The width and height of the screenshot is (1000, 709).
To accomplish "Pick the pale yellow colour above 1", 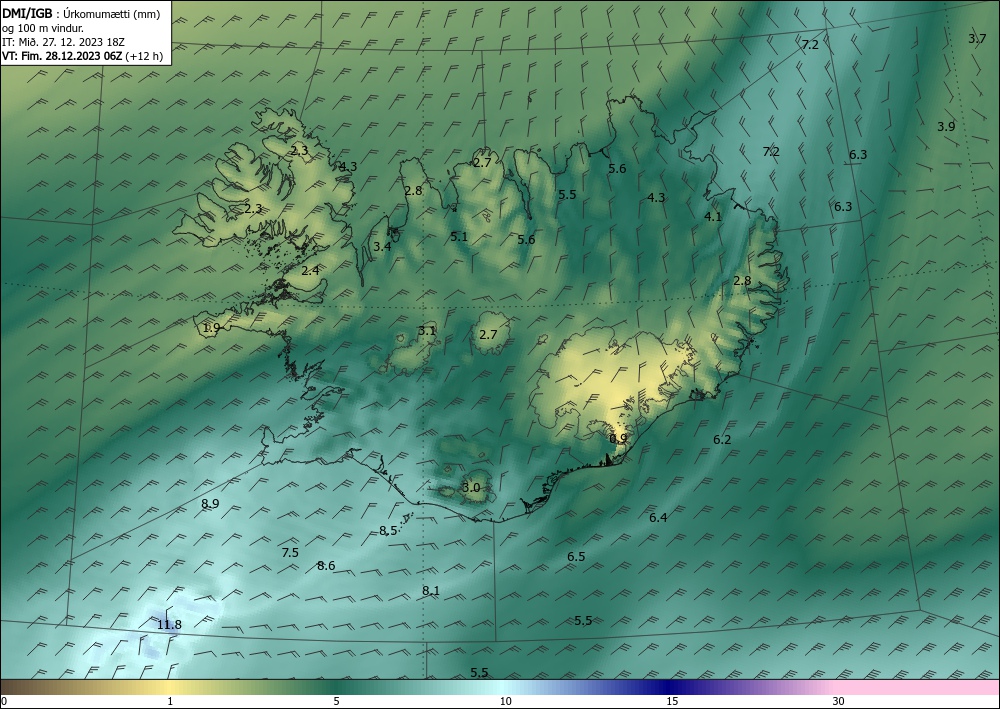I will [x=170, y=687].
